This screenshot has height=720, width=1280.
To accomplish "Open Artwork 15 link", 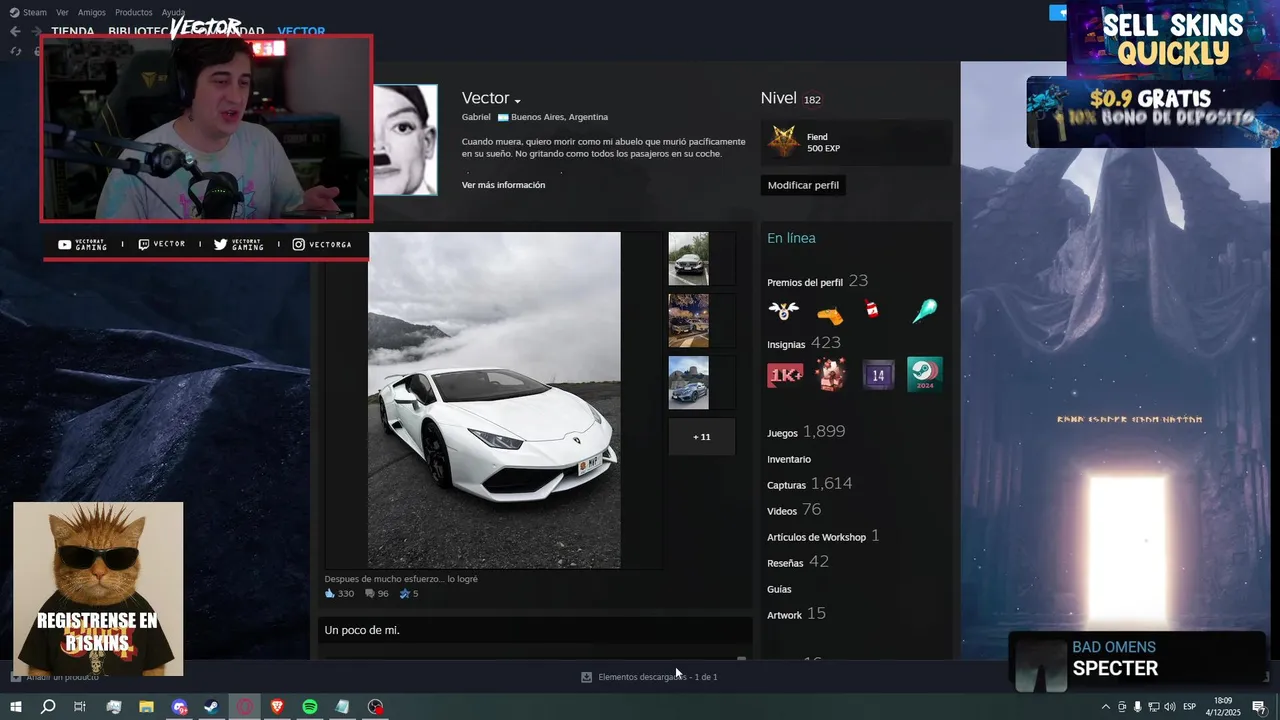I will pos(796,614).
